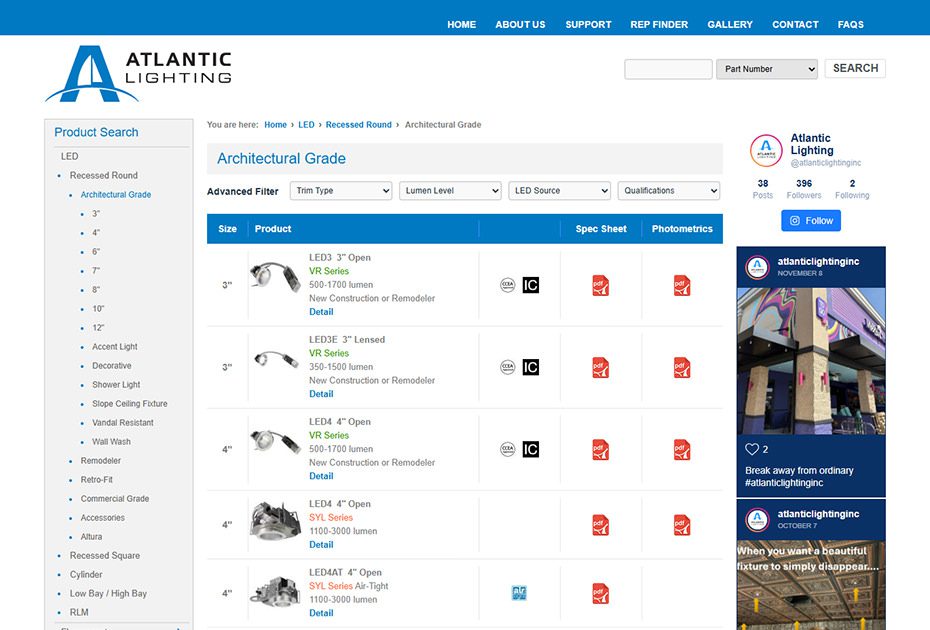This screenshot has height=630, width=930.
Task: Open the LED3E 3" Lensed photometrics PDF
Action: pyautogui.click(x=682, y=367)
